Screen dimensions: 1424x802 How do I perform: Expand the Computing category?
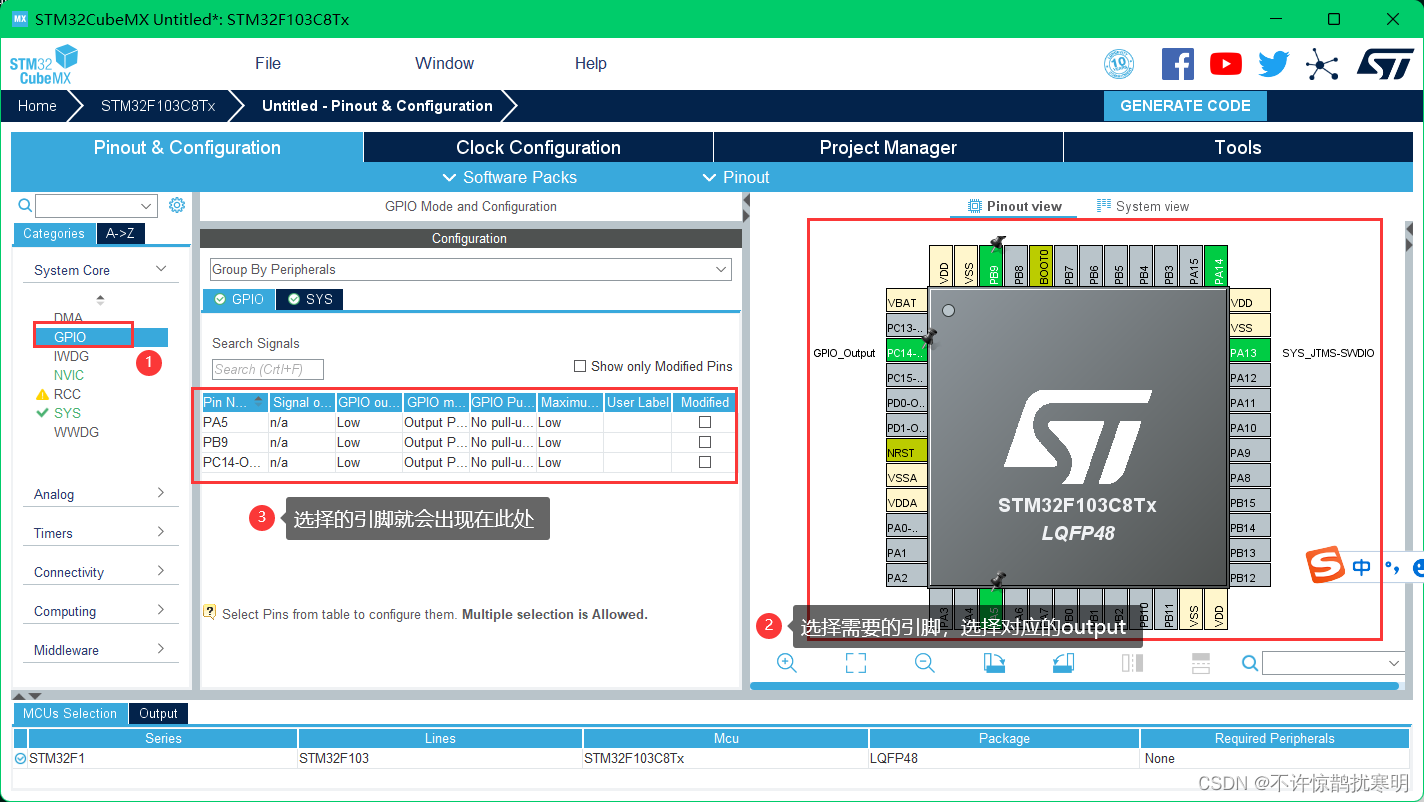point(161,610)
